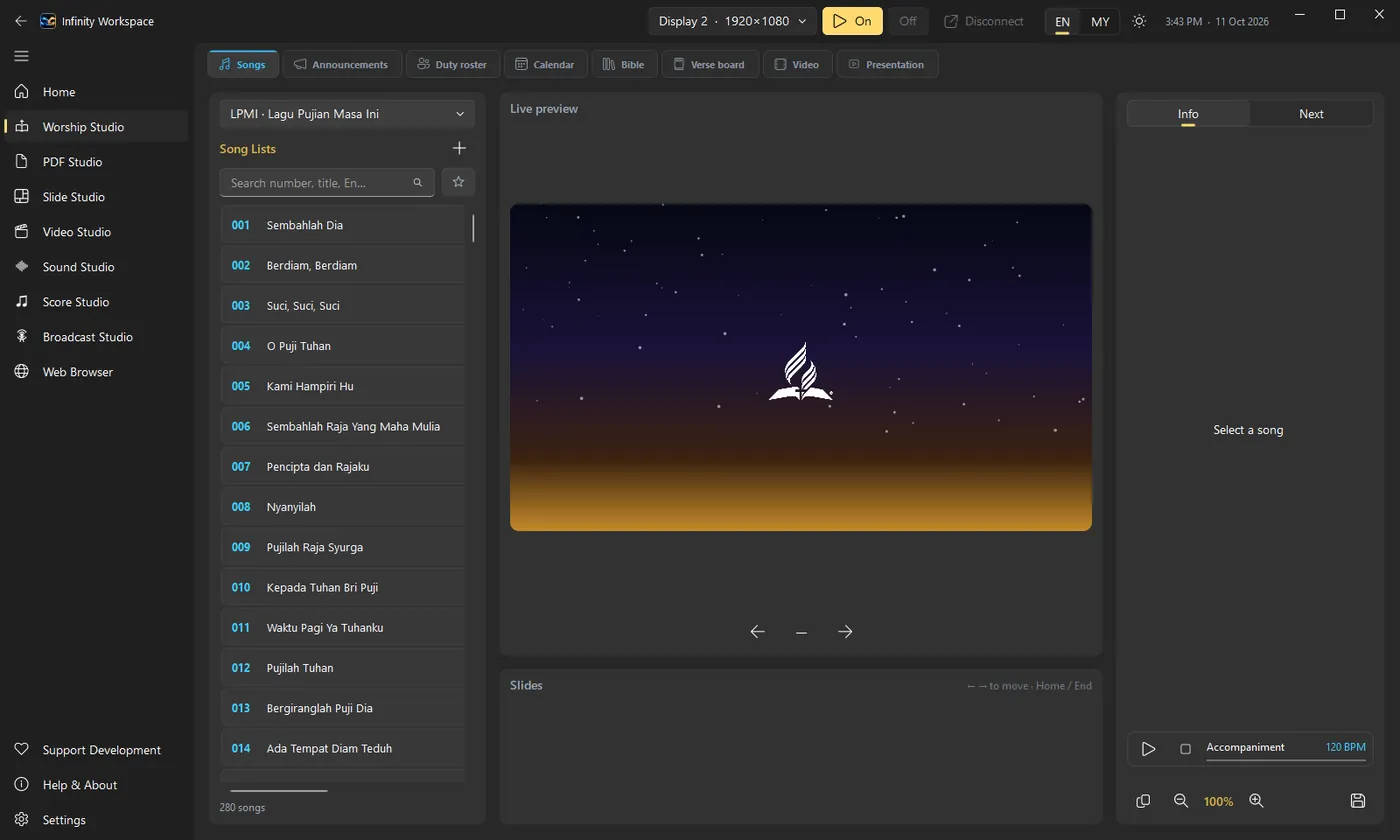The image size is (1400, 840).
Task: Click the copy icon in the Info panel
Action: tap(1143, 801)
